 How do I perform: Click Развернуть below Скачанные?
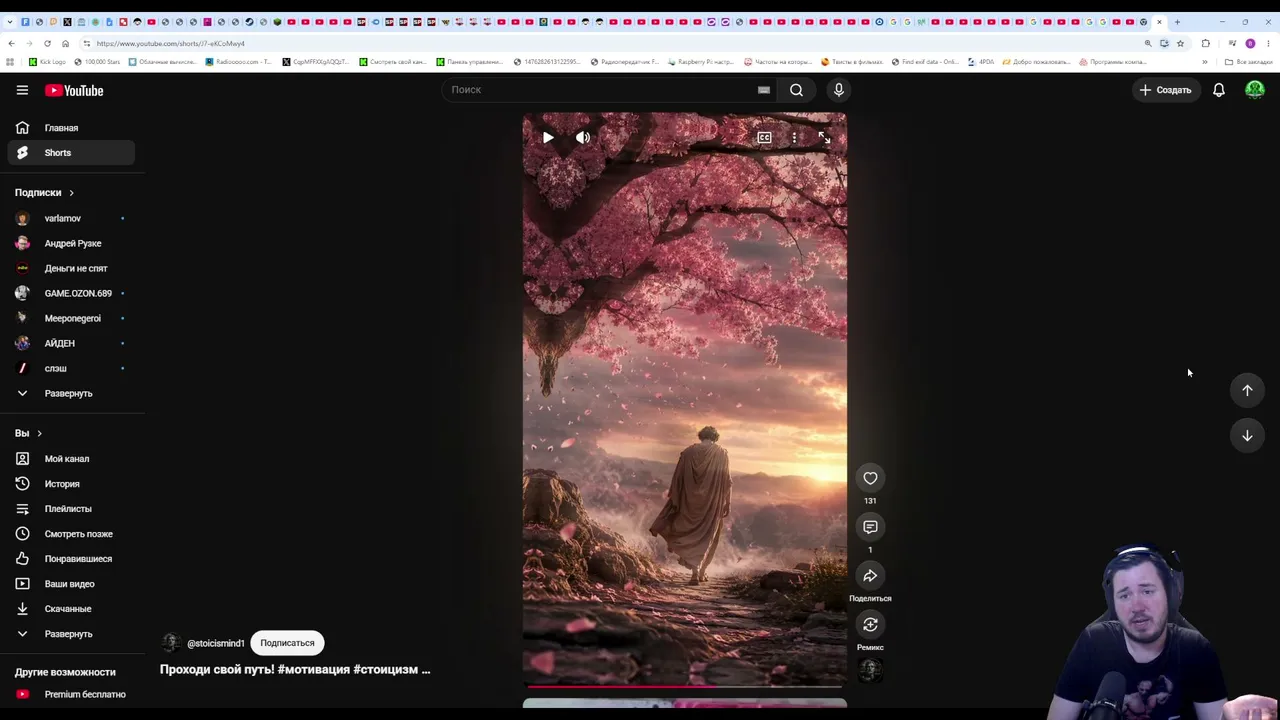(x=70, y=634)
